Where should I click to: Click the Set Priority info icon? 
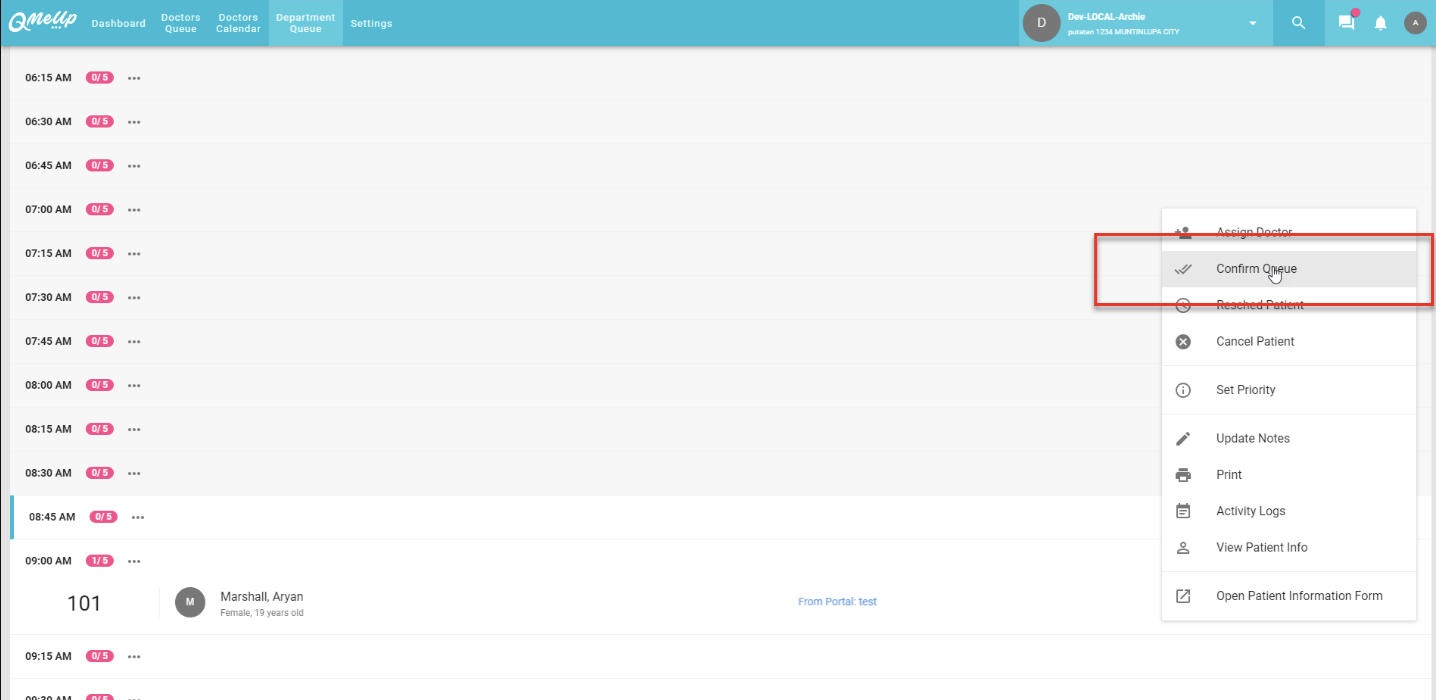click(x=1183, y=390)
